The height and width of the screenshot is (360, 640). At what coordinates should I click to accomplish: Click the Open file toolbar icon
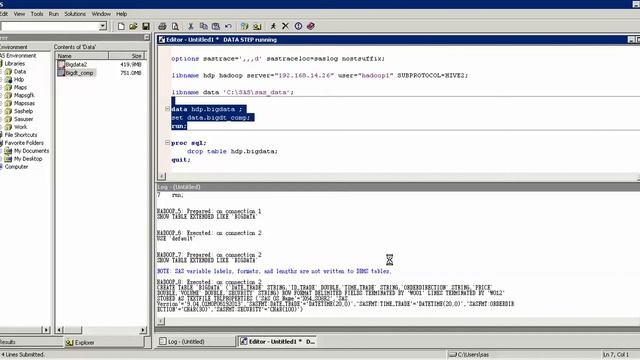(133, 26)
